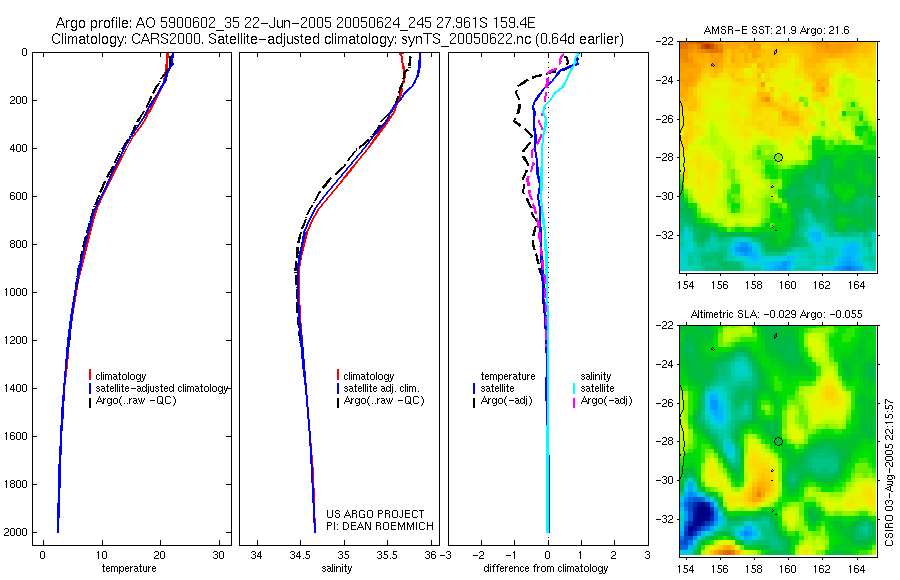This screenshot has height=580, width=900.
Task: Click the 'US ARGO PROJECT' text
Action: (375, 514)
